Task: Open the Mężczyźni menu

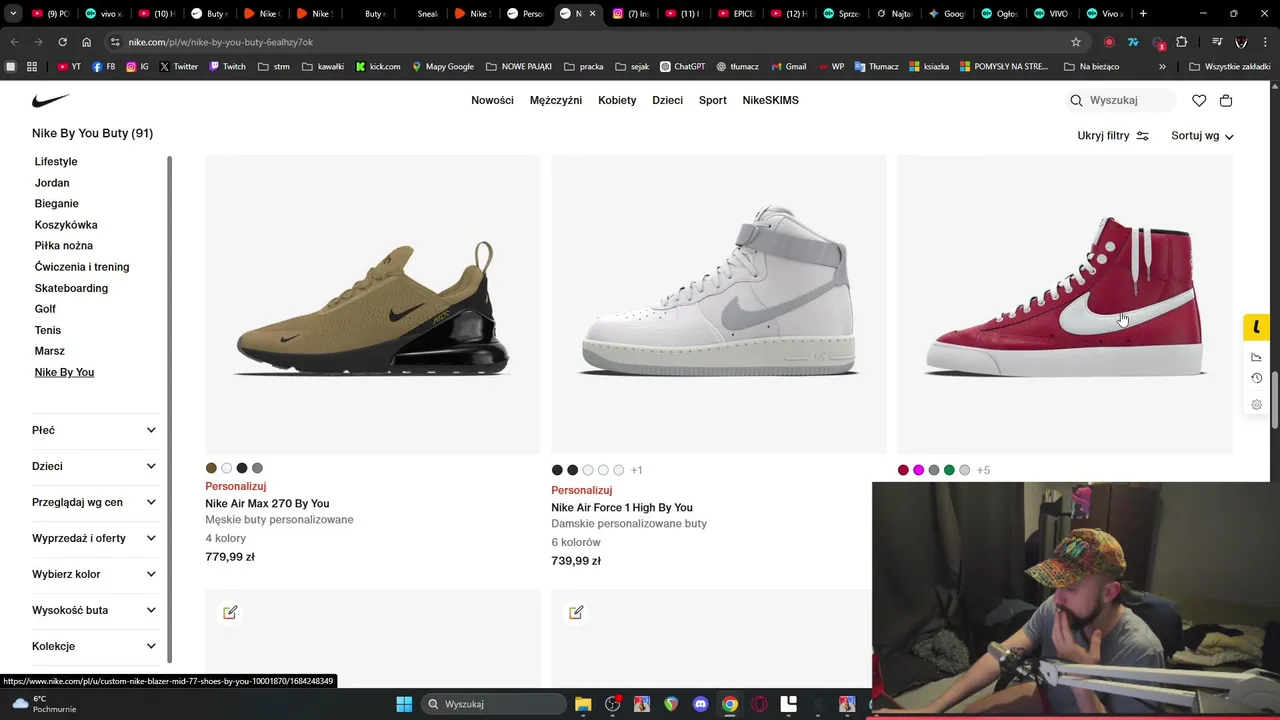Action: point(556,100)
